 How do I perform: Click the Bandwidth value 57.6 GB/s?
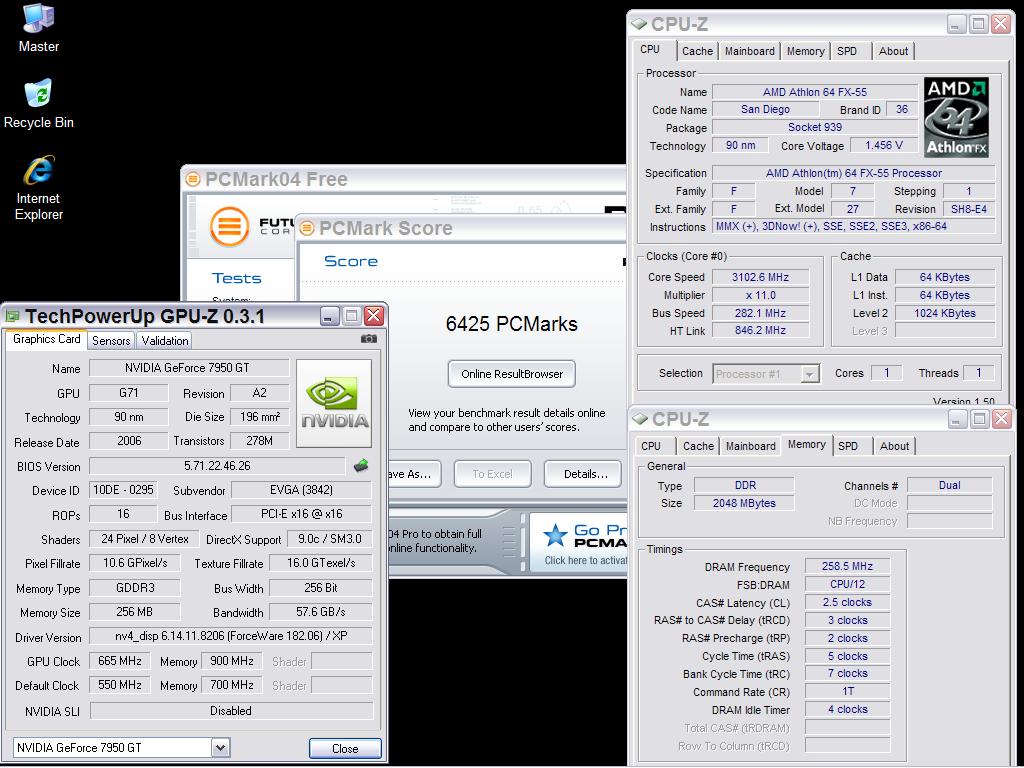320,612
